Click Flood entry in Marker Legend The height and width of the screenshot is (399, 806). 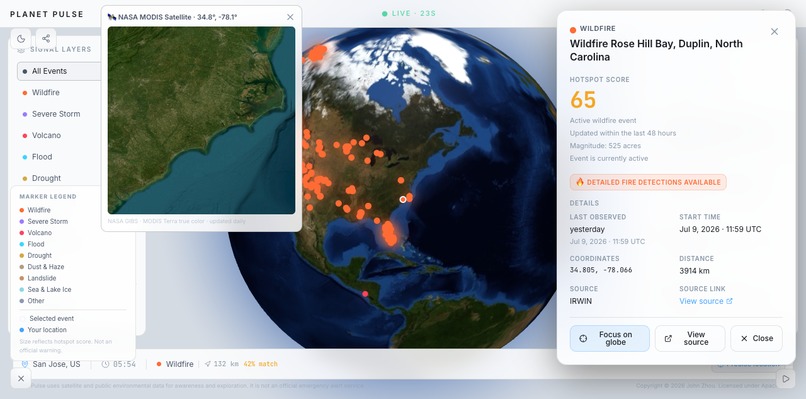click(x=32, y=244)
